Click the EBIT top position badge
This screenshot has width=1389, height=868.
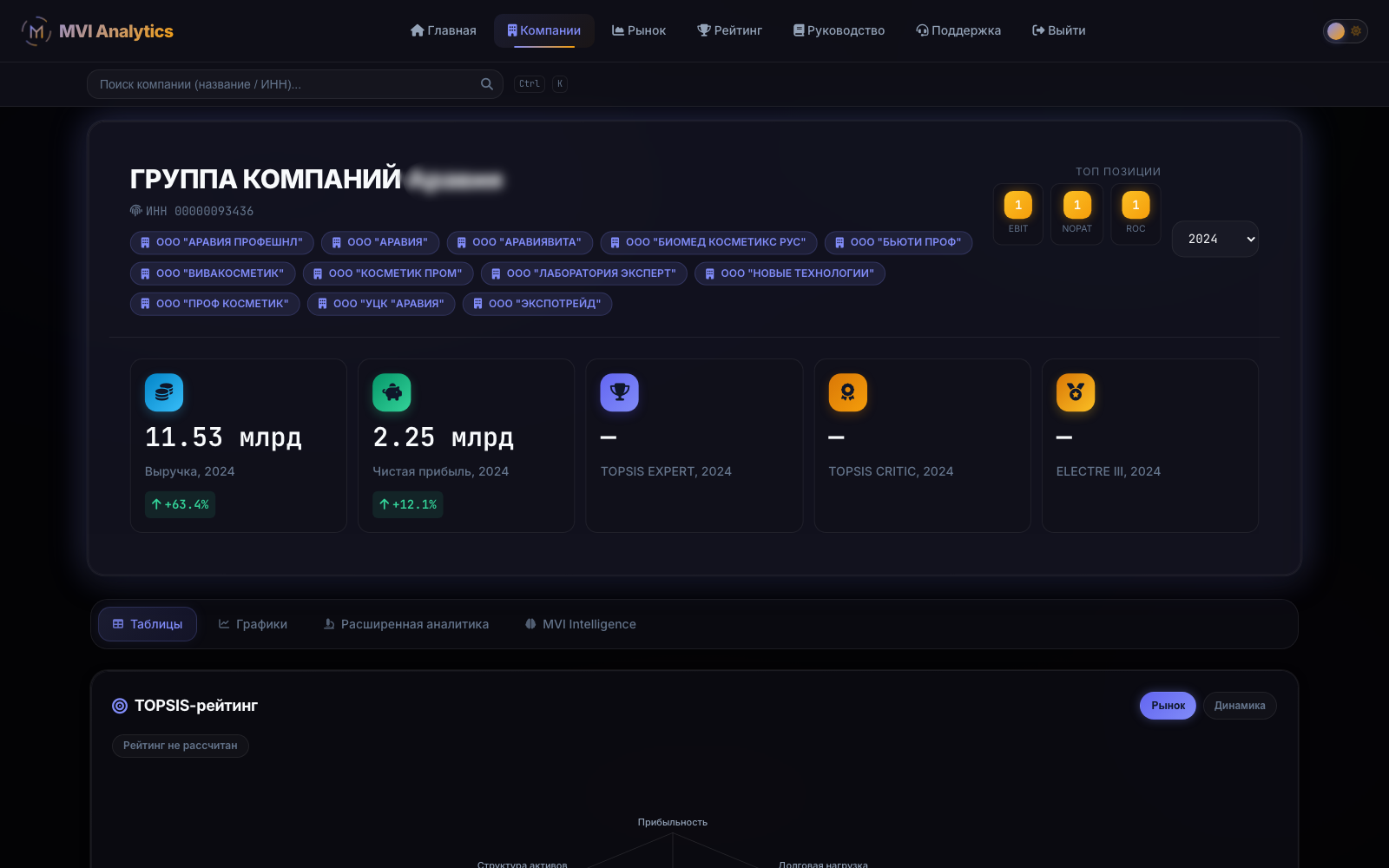[x=1018, y=214]
